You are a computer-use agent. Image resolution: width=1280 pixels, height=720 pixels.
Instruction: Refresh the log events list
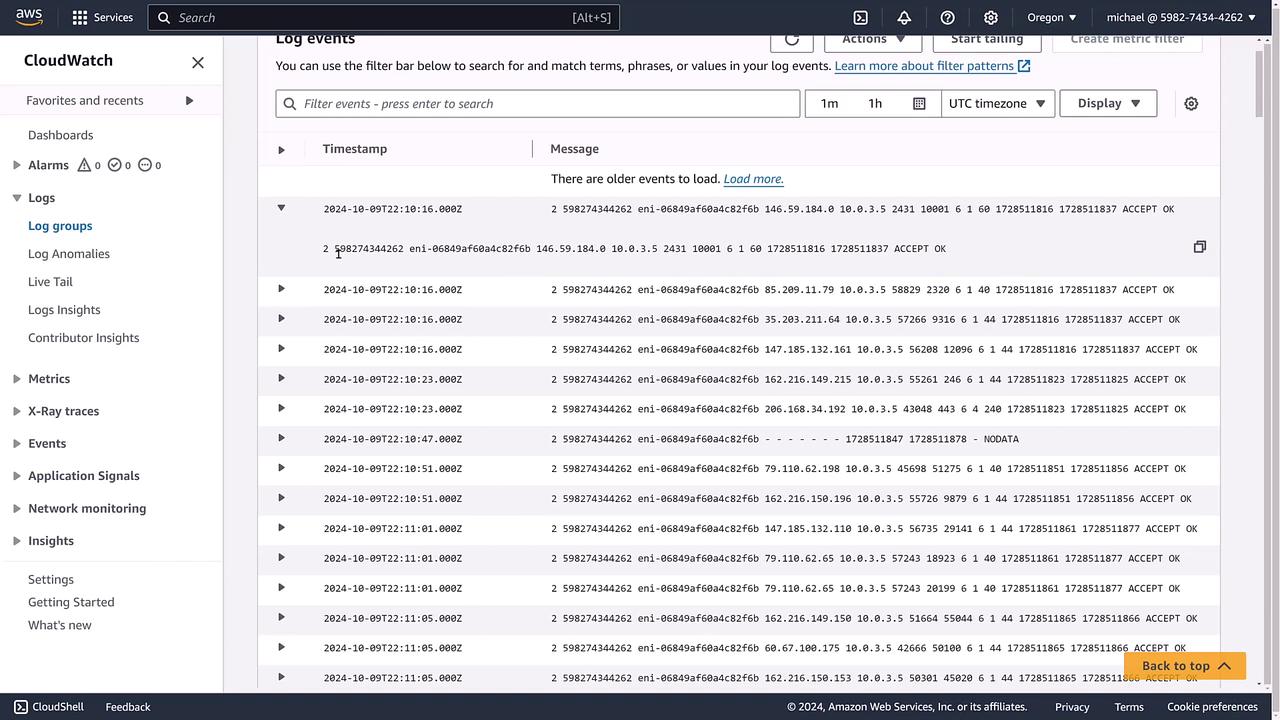tap(791, 40)
